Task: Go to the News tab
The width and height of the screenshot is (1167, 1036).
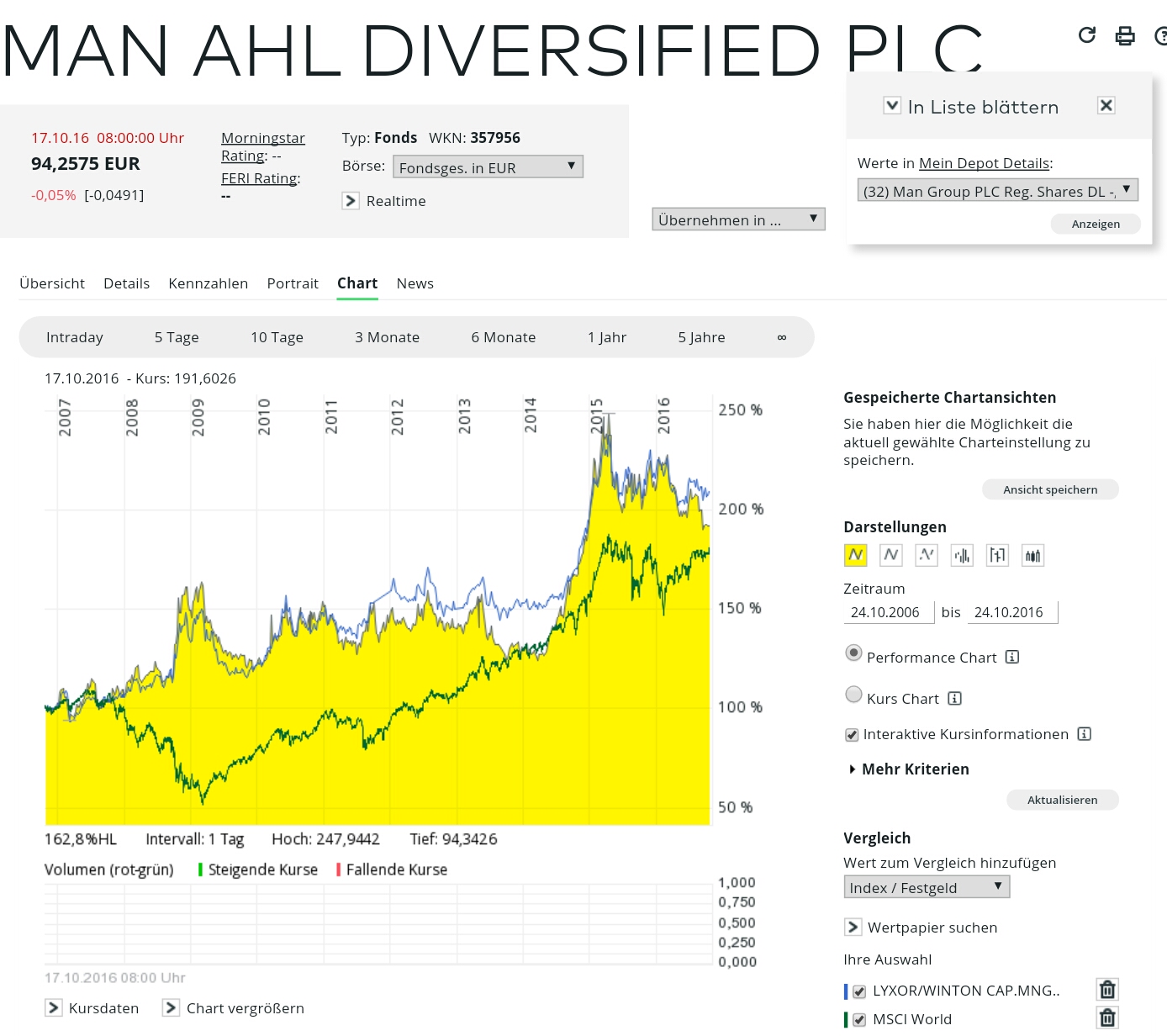Action: coord(415,283)
